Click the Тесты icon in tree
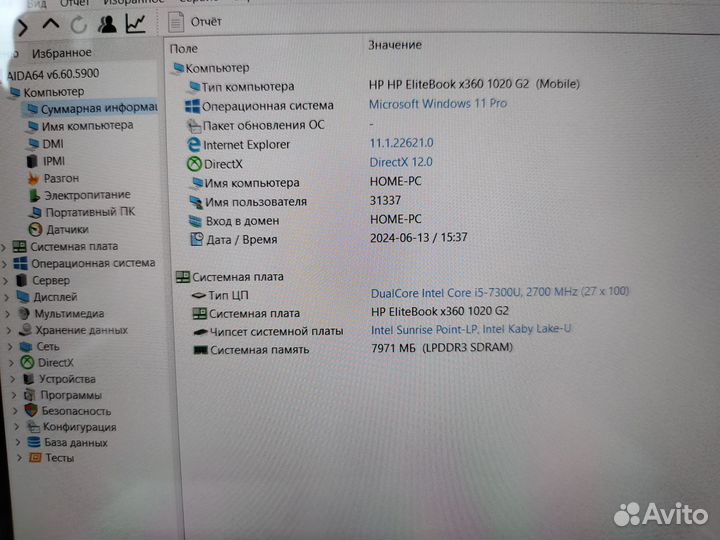Screen dimensions: 720x540 35,458
